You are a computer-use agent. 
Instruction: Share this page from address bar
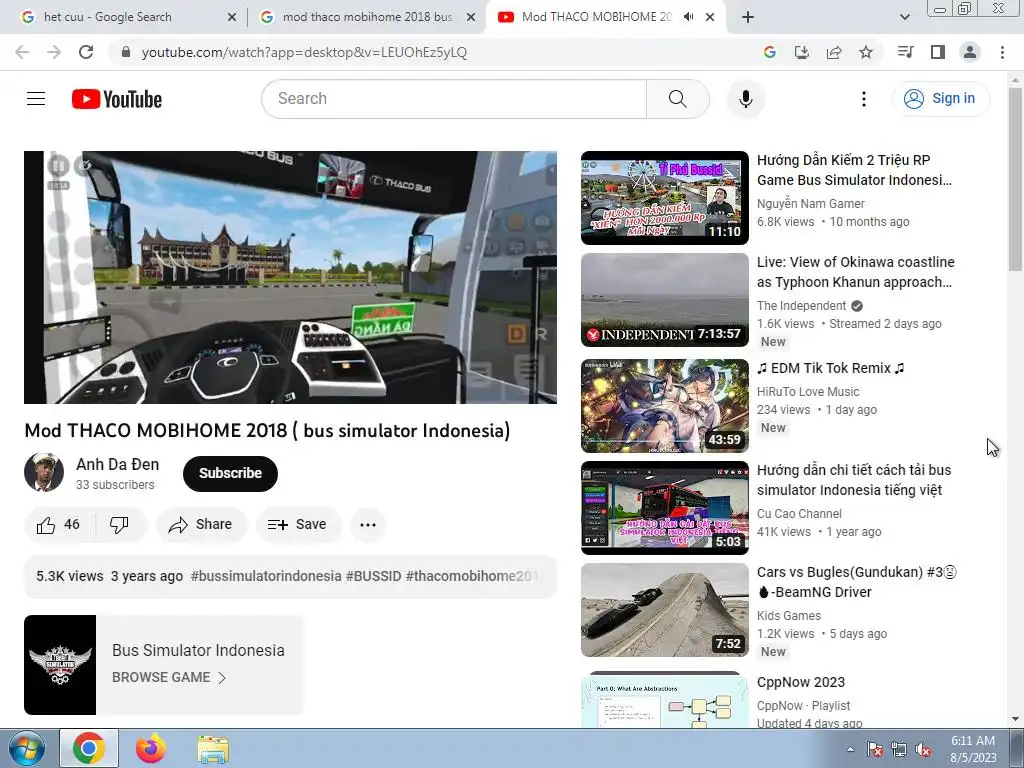click(834, 52)
